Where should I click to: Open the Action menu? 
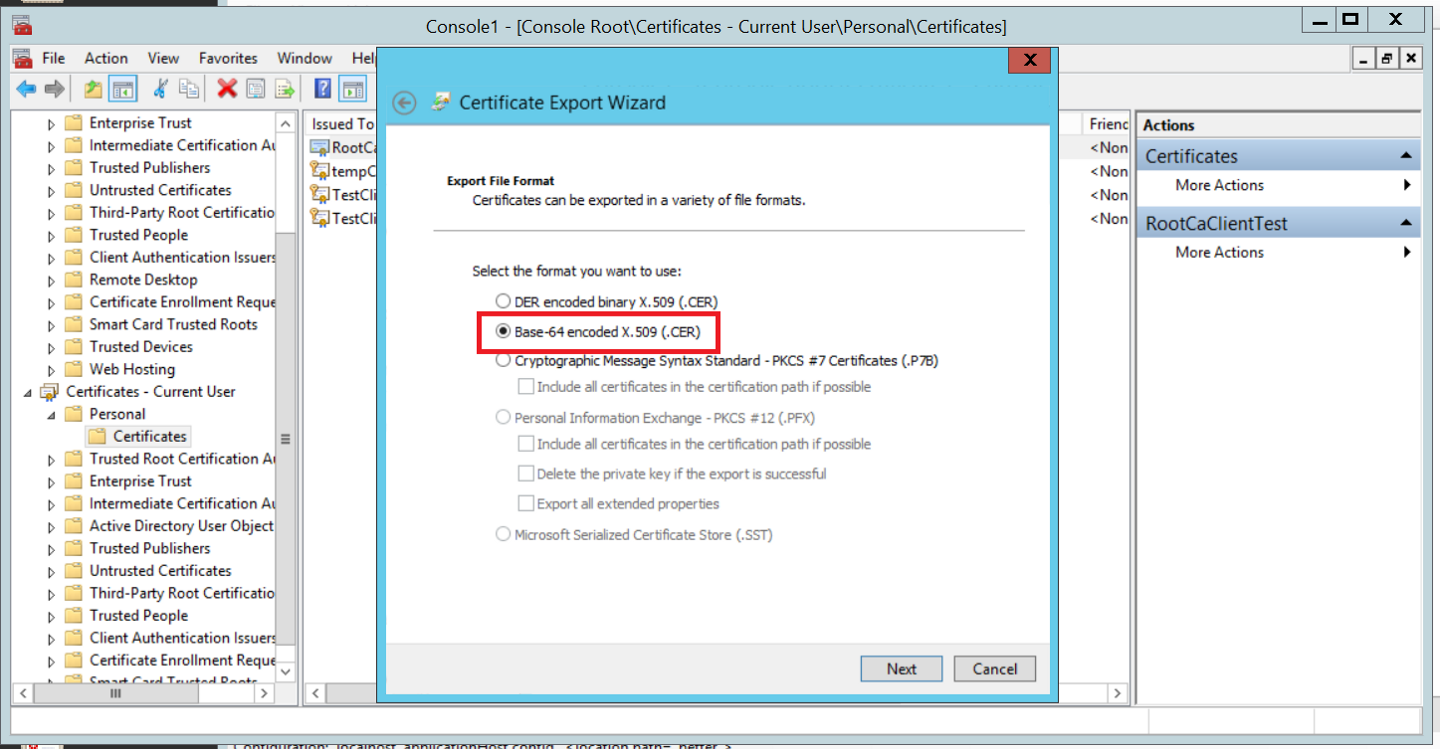point(106,58)
